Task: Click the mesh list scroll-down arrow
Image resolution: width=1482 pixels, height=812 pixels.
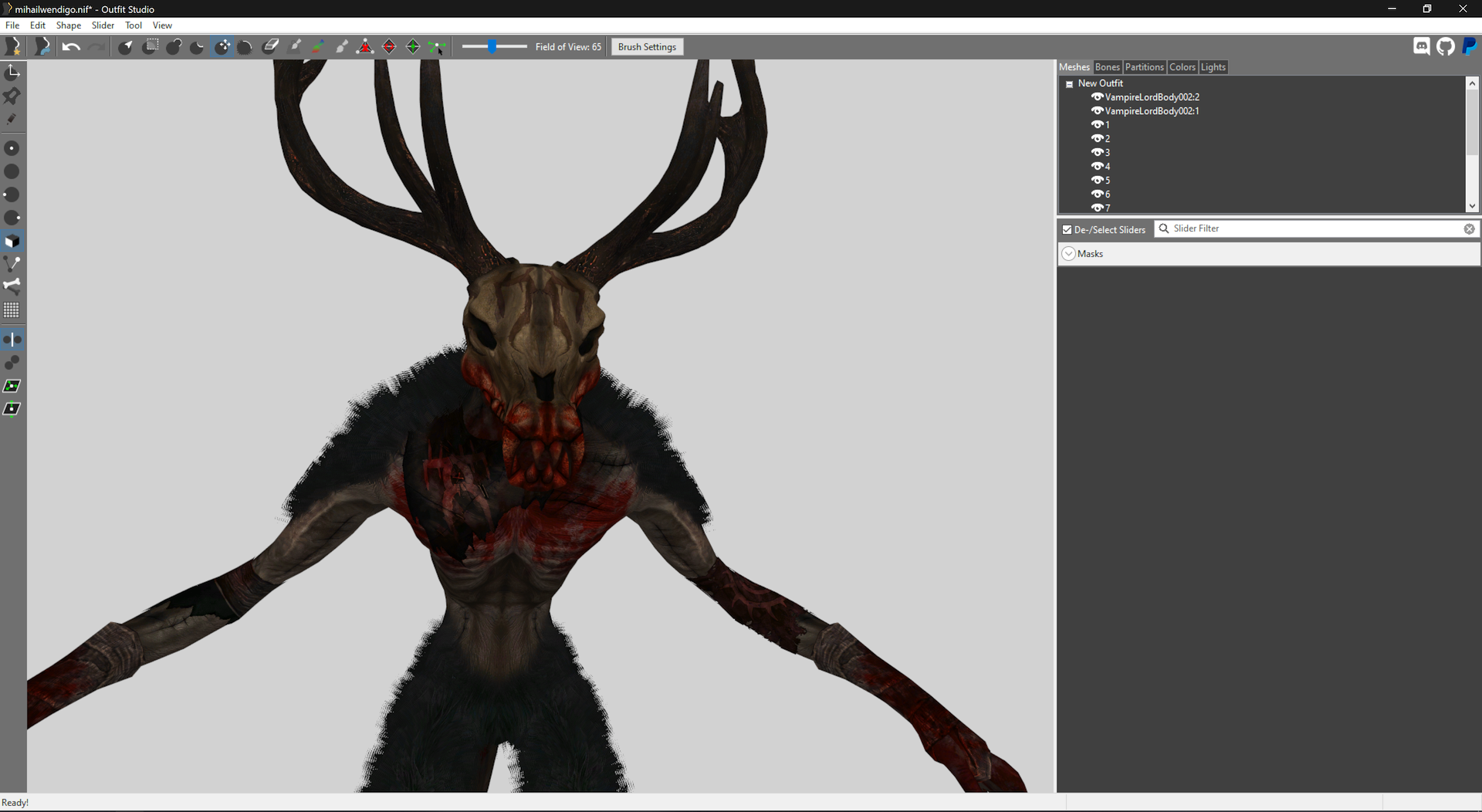Action: (1472, 206)
